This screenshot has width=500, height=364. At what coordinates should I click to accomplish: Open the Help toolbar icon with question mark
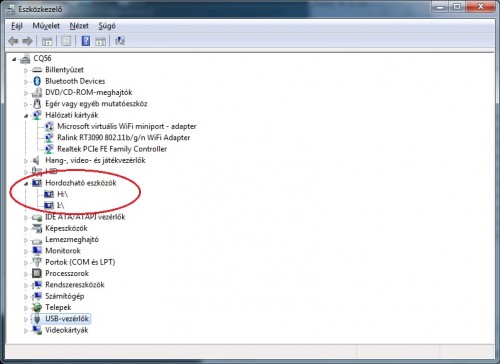tap(86, 41)
